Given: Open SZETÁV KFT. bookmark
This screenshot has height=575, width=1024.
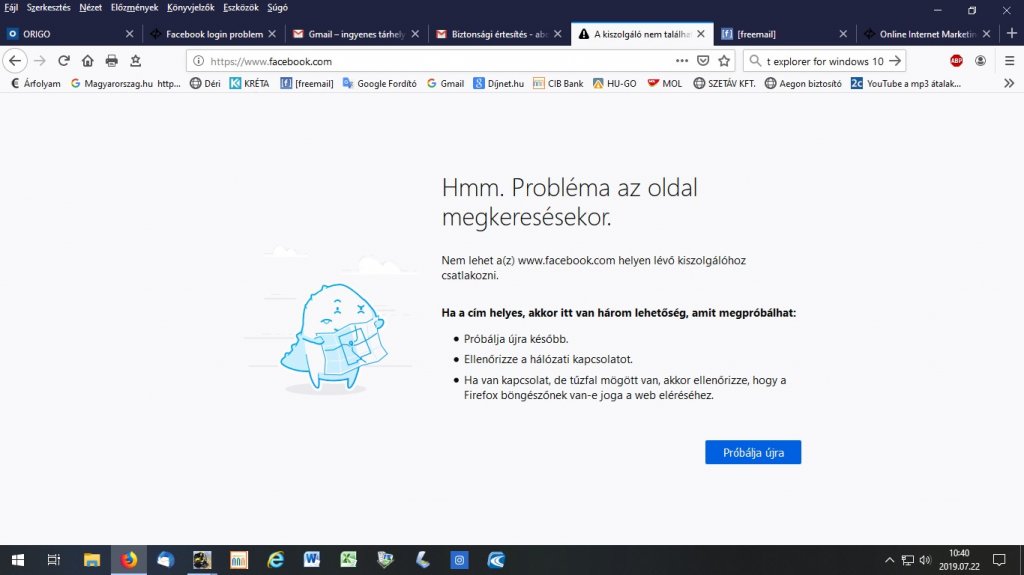Looking at the screenshot, I should coord(724,84).
